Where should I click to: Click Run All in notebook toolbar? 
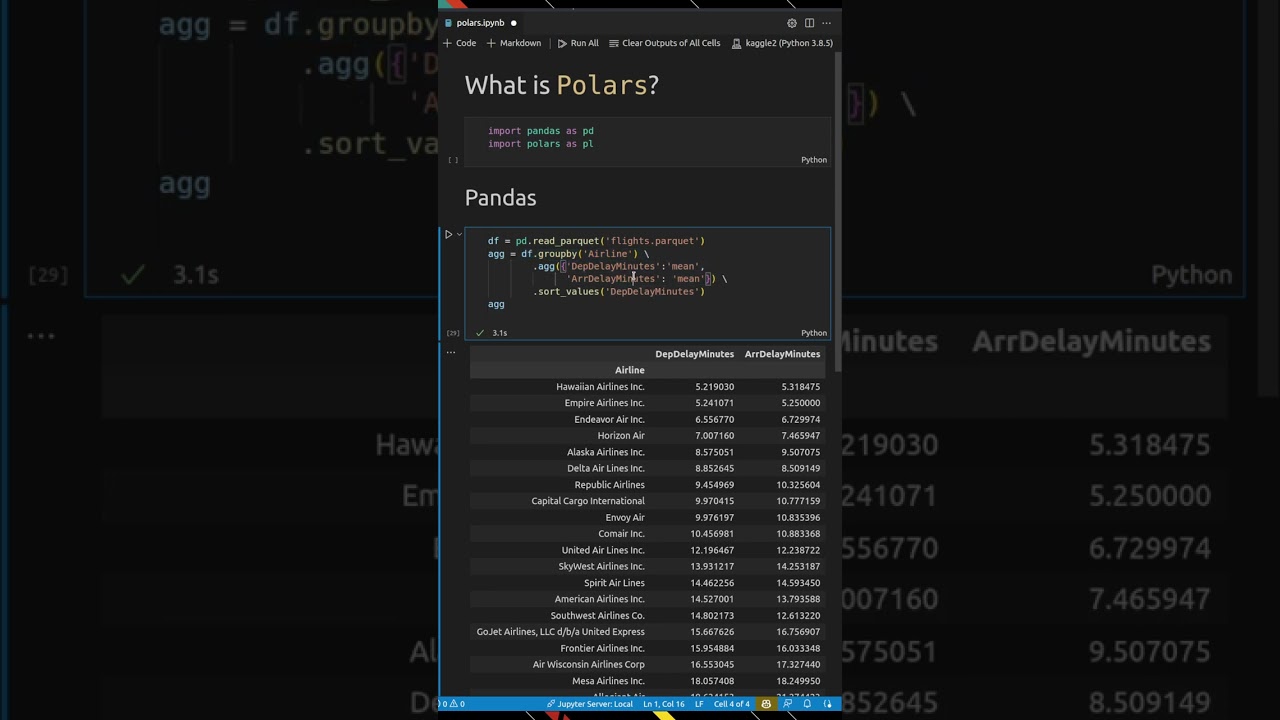click(578, 43)
